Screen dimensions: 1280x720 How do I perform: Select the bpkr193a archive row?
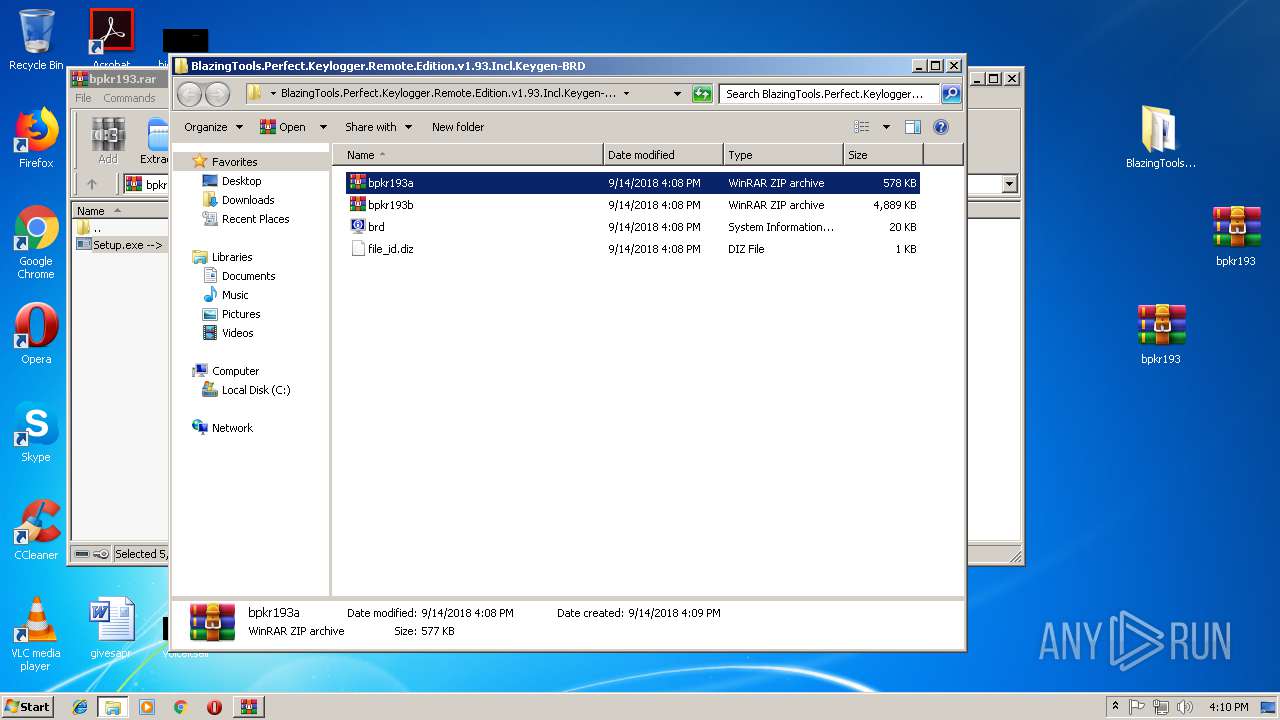pos(632,183)
